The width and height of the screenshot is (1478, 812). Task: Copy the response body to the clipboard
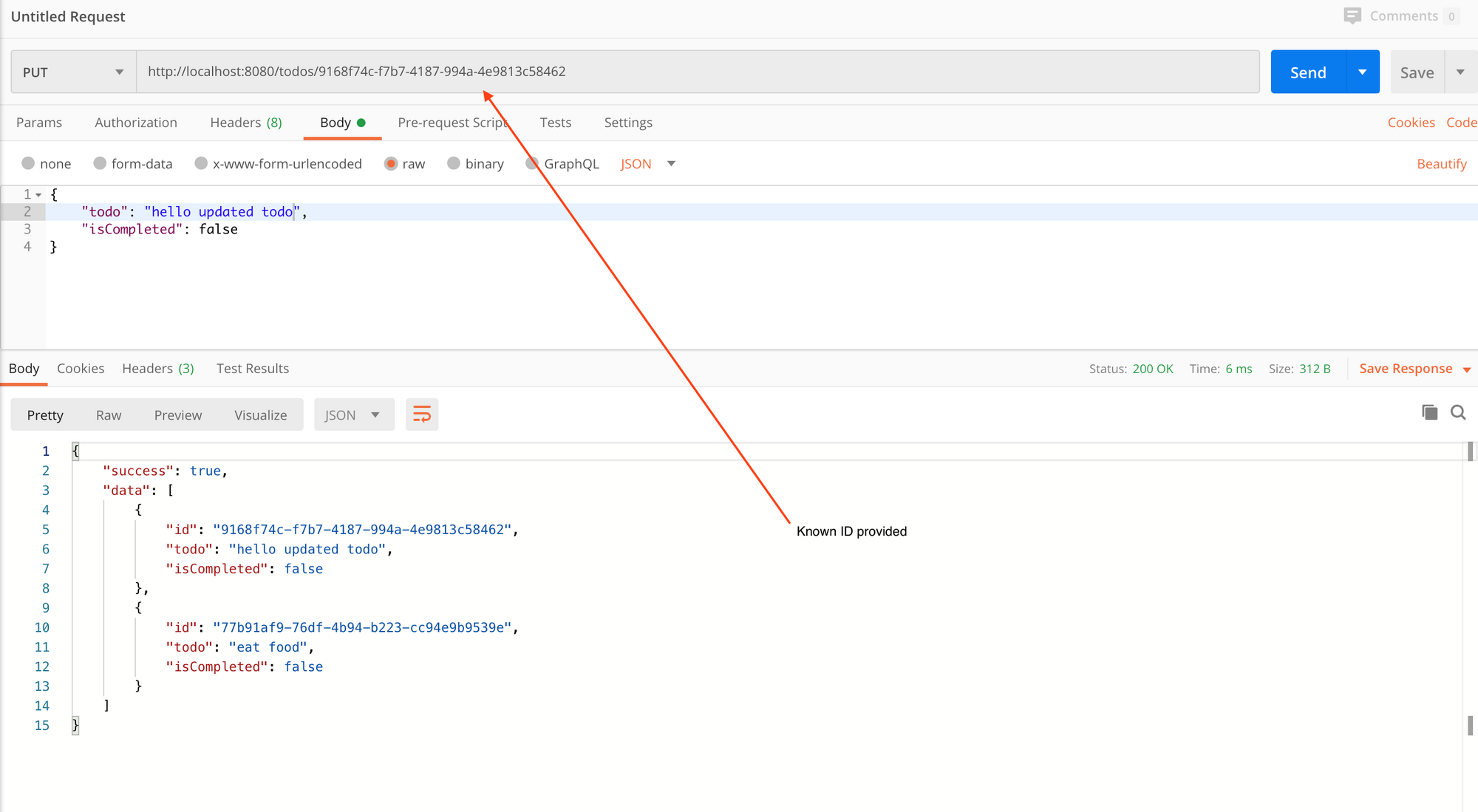[x=1429, y=412]
